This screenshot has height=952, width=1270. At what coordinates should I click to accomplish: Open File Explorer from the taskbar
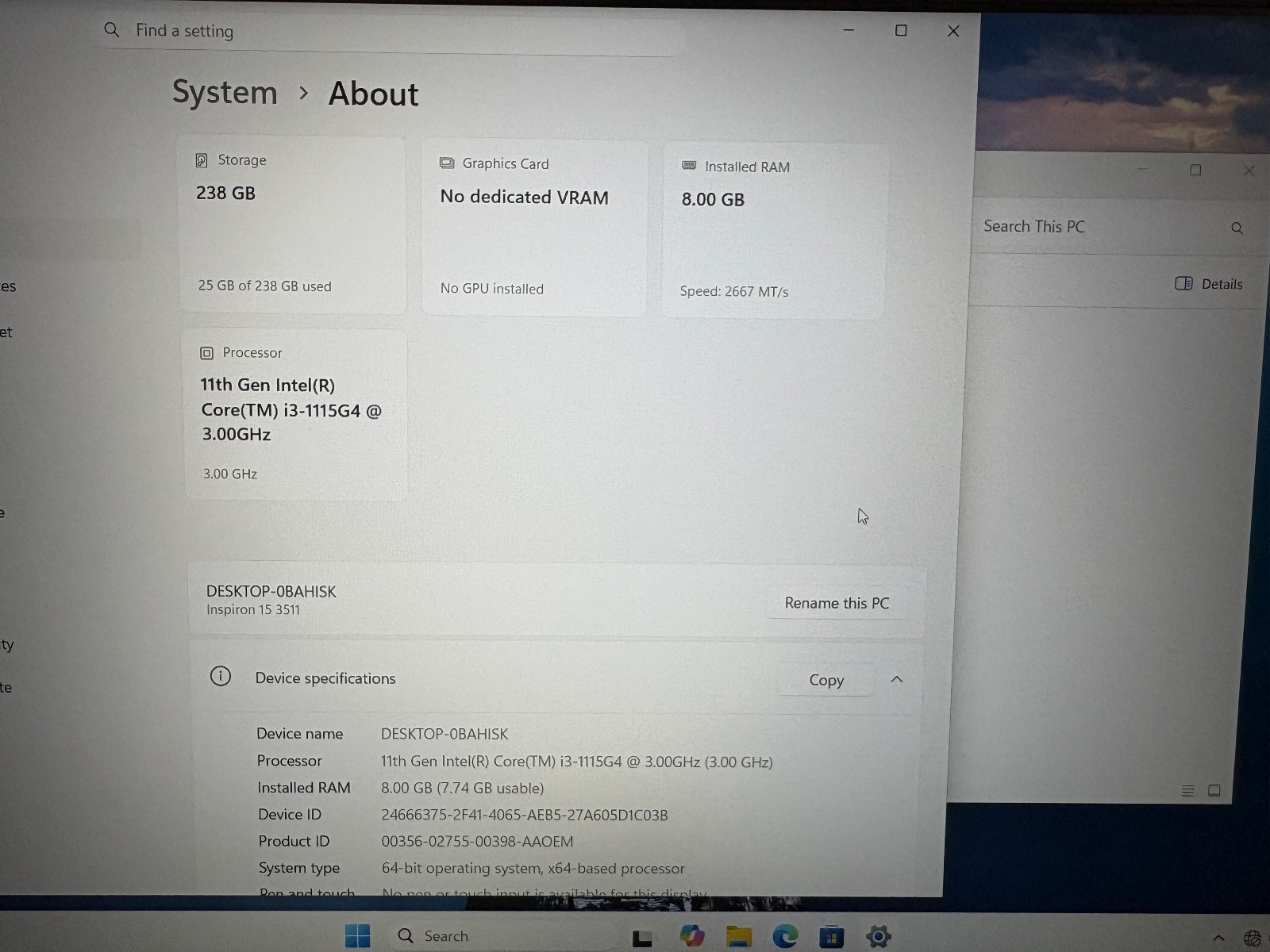pos(738,937)
